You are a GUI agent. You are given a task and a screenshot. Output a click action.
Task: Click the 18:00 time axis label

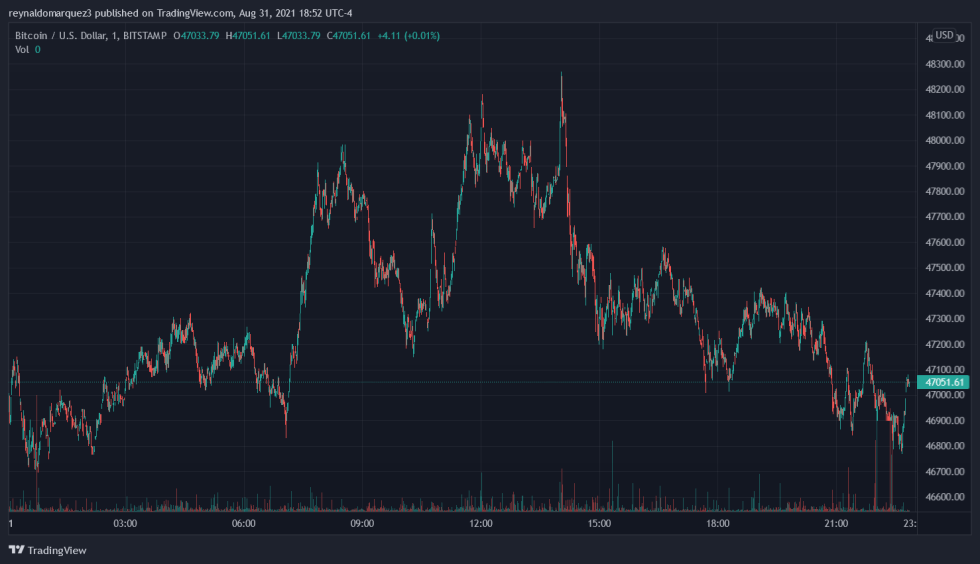718,523
